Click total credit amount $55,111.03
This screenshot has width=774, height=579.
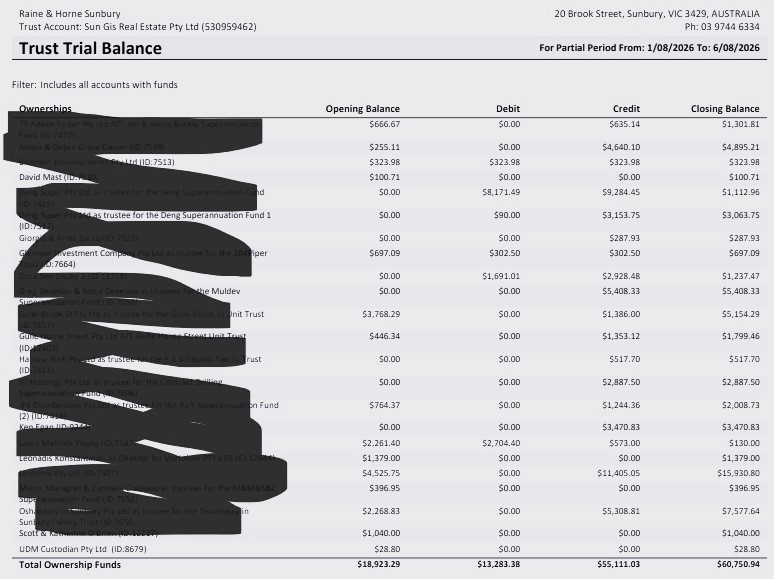[618, 564]
